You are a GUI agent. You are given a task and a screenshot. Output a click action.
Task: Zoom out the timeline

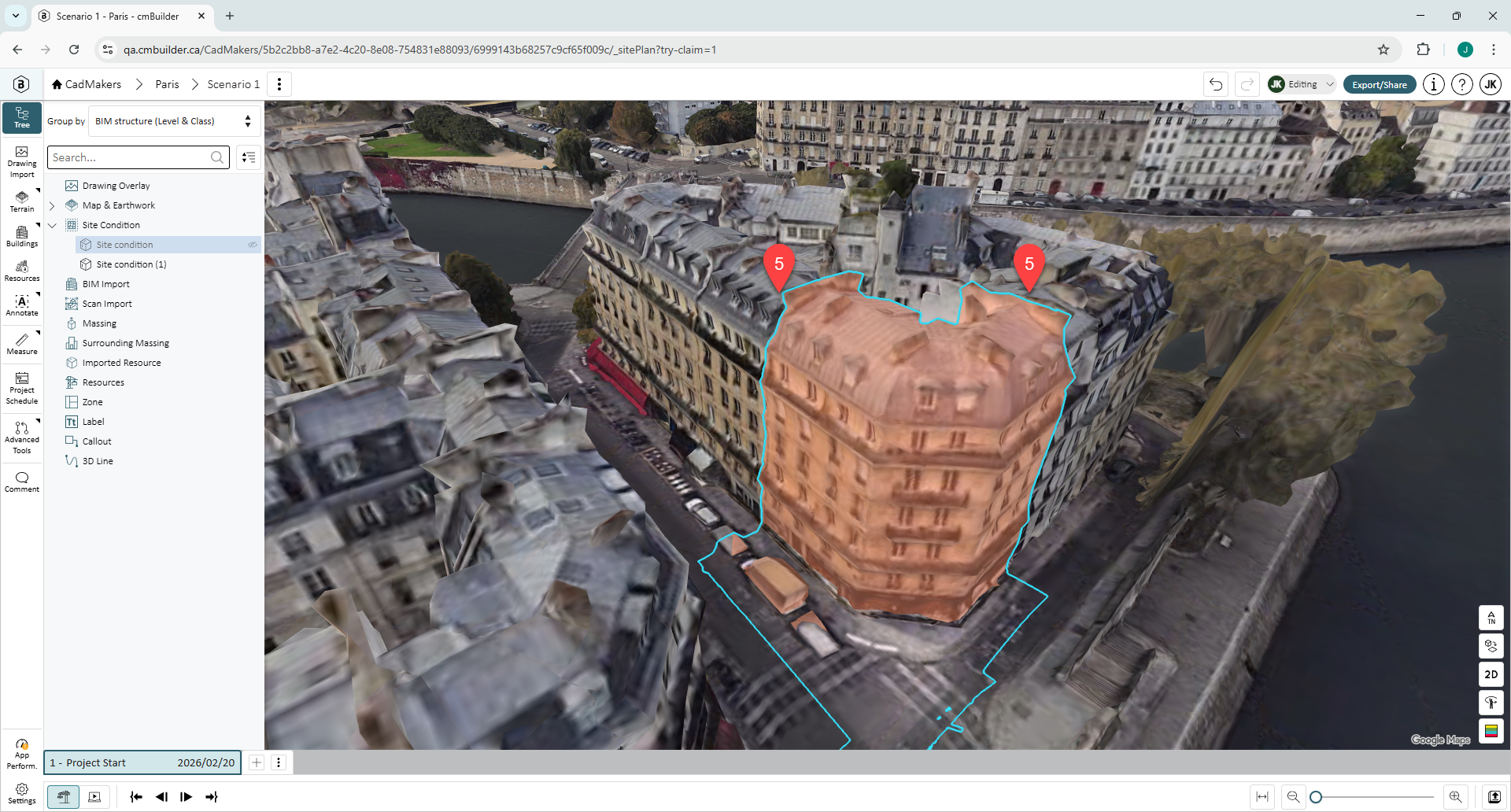tap(1293, 797)
